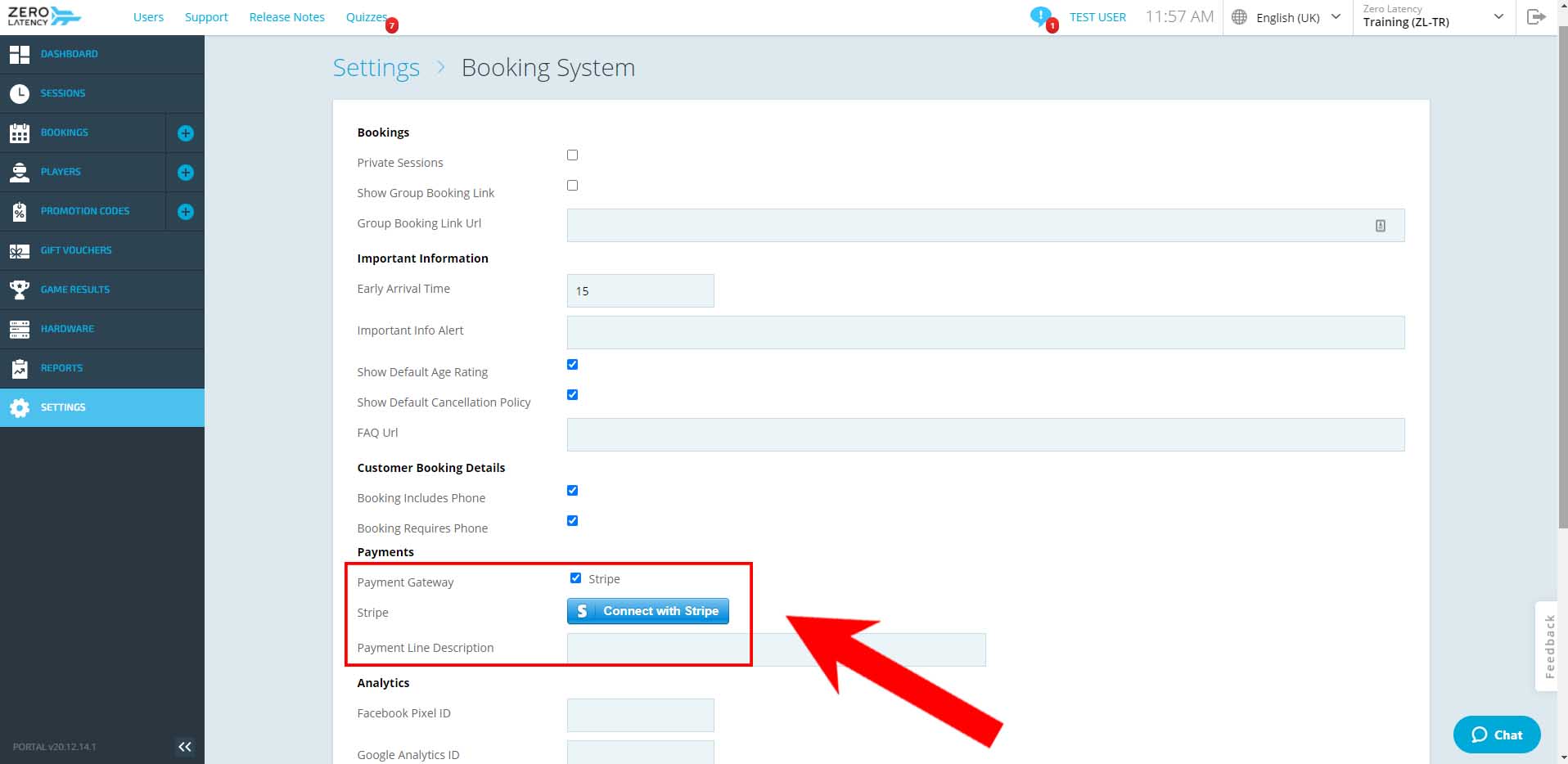The image size is (1568, 764).
Task: Collapse the sidebar with double-chevron icon
Action: coord(185,746)
